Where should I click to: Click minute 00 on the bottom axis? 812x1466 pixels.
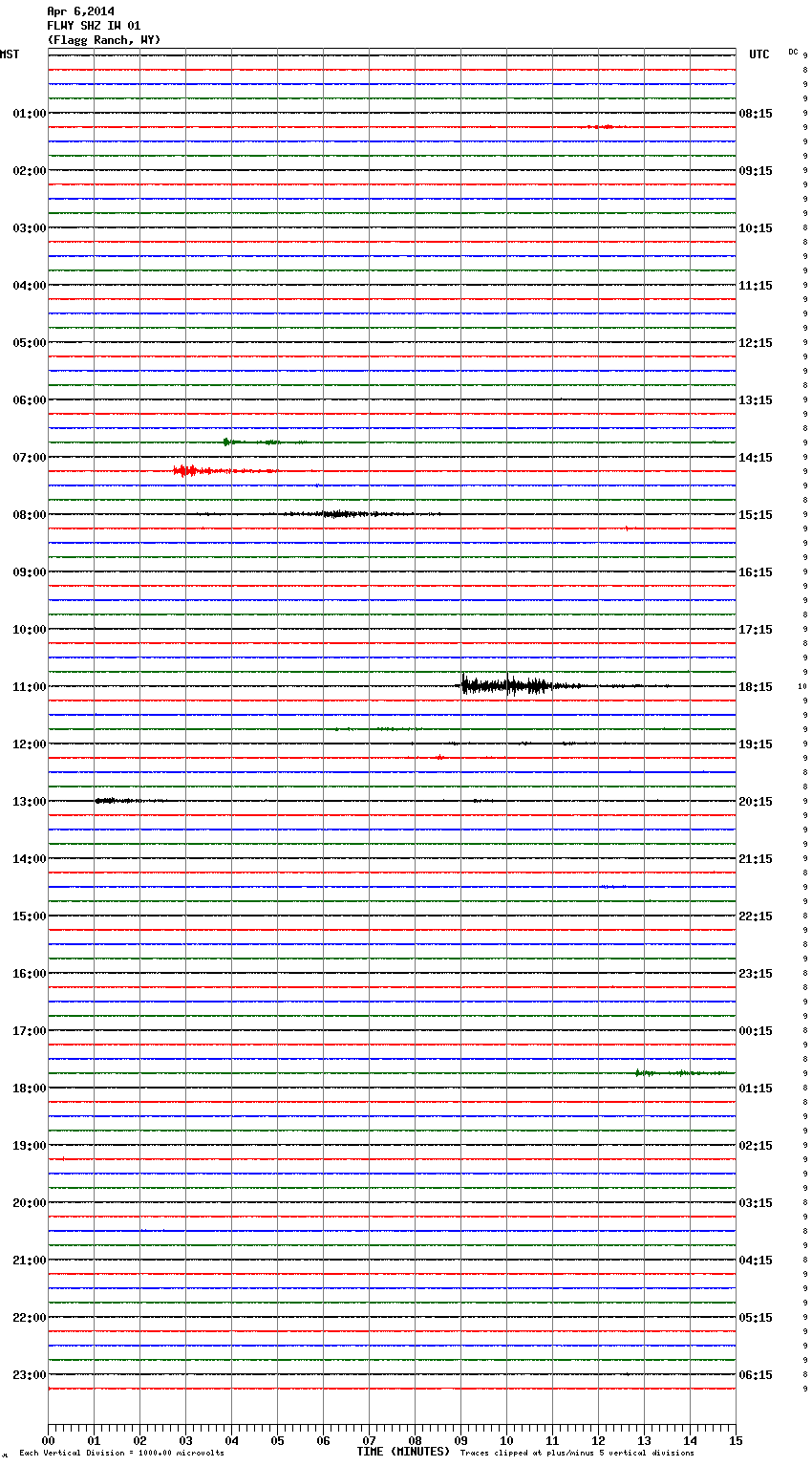point(48,1441)
